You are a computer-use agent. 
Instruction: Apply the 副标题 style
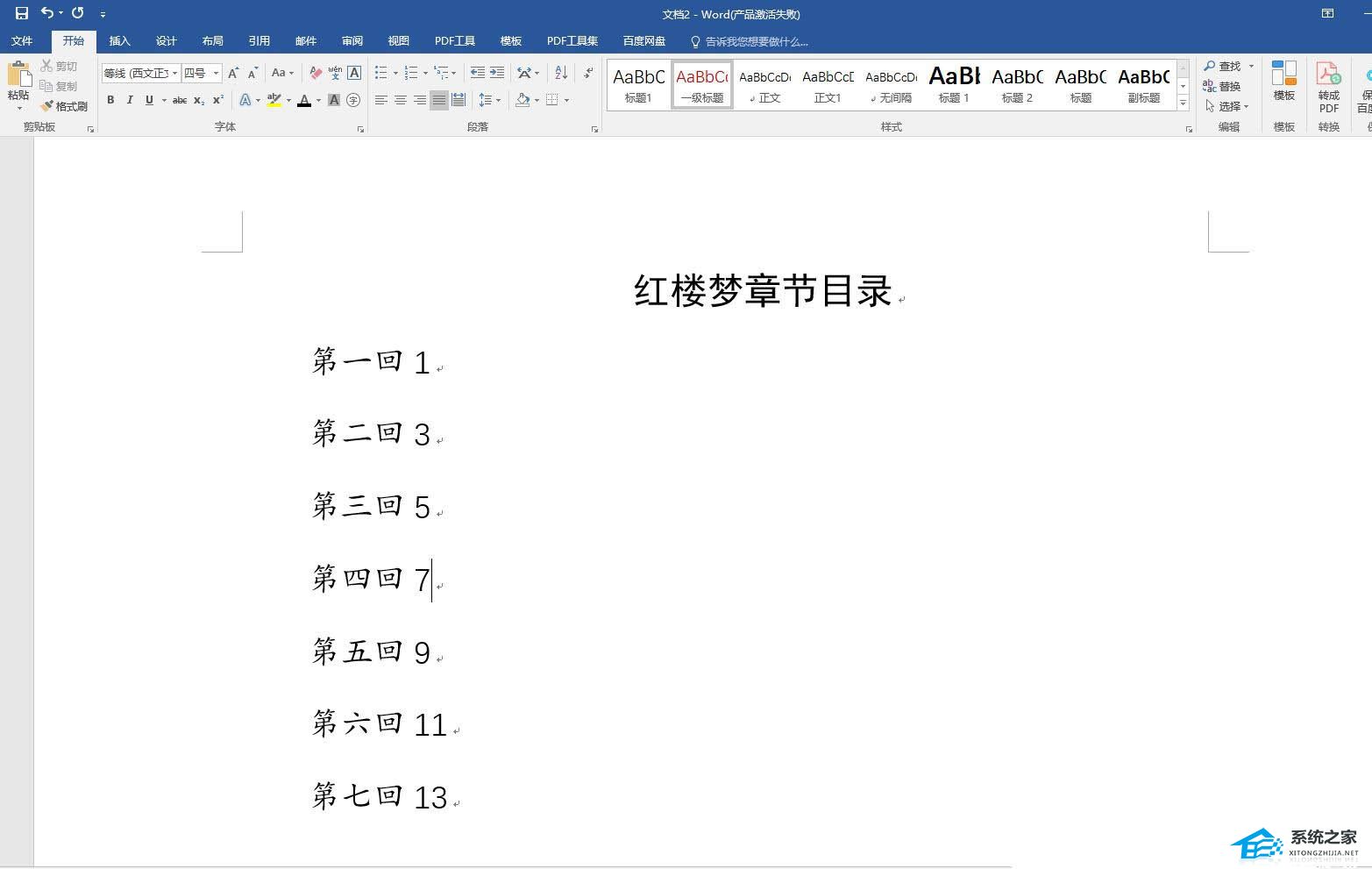(1144, 85)
